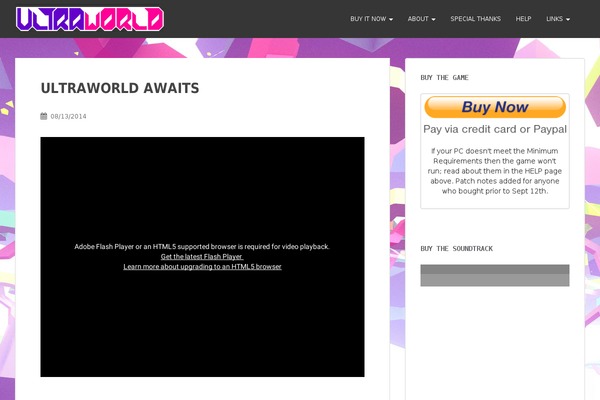Open the BUY IT NOW dropdown menu
Viewport: 600px width, 400px height.
[x=371, y=19]
